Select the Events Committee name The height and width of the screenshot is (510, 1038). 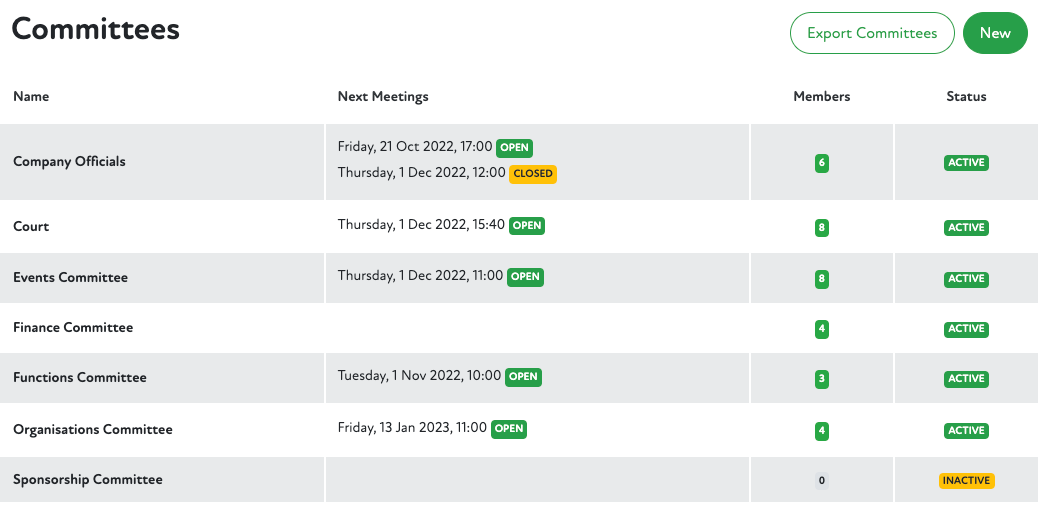[x=70, y=278]
